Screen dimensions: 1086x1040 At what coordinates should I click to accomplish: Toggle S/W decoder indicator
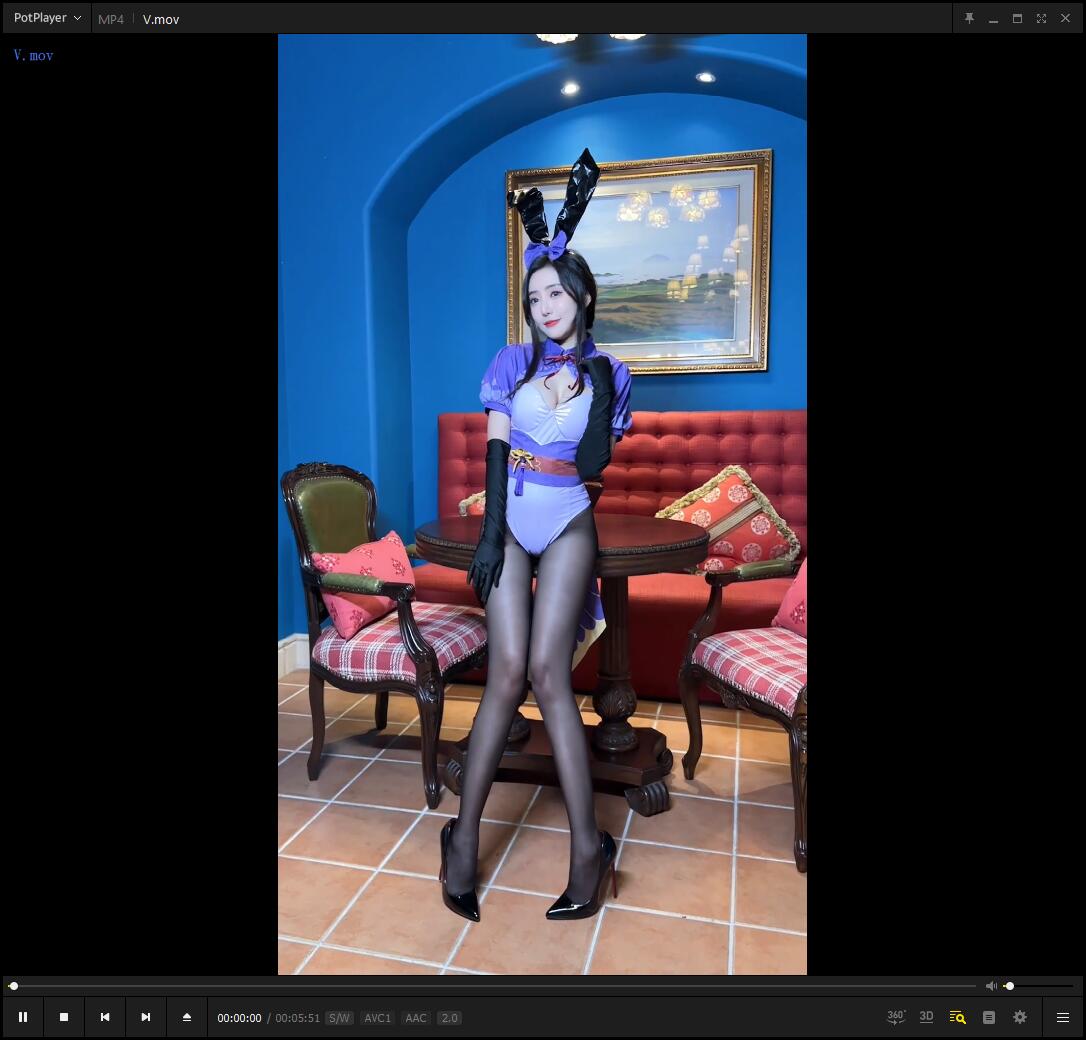tap(339, 1018)
